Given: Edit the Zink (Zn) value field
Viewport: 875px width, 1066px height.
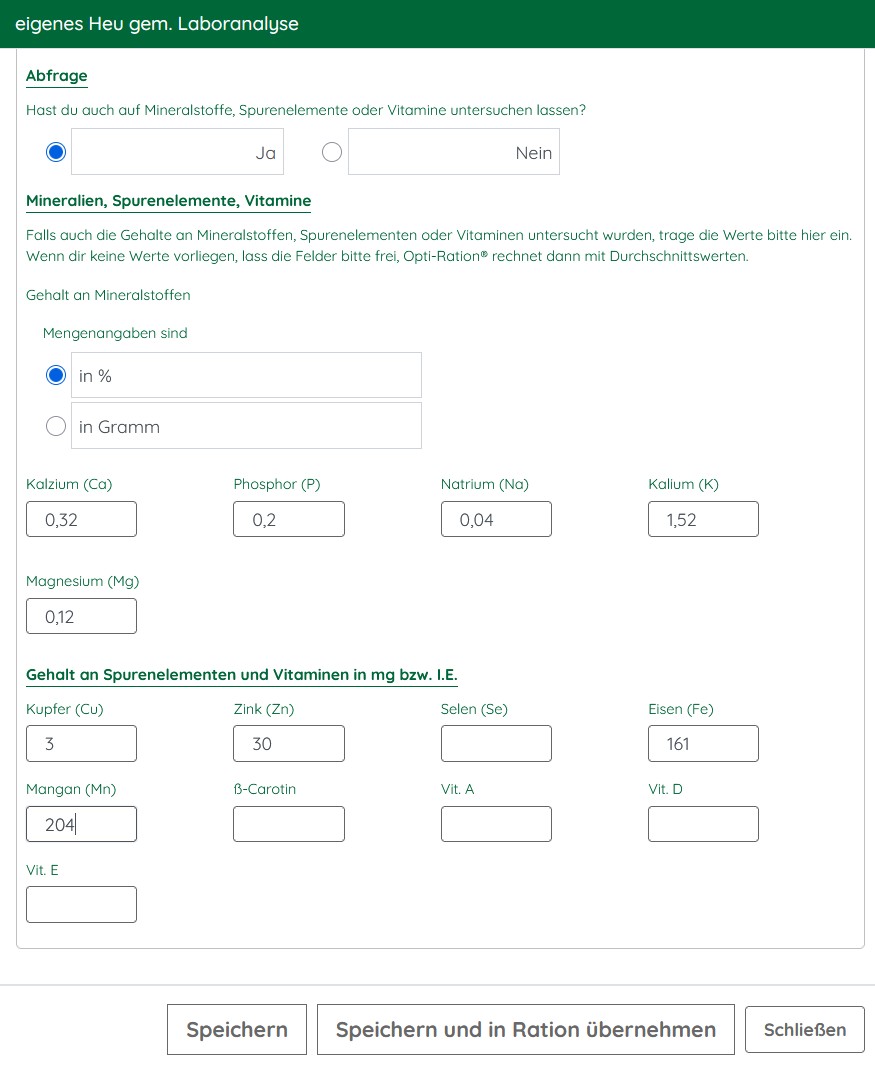Looking at the screenshot, I should 289,743.
